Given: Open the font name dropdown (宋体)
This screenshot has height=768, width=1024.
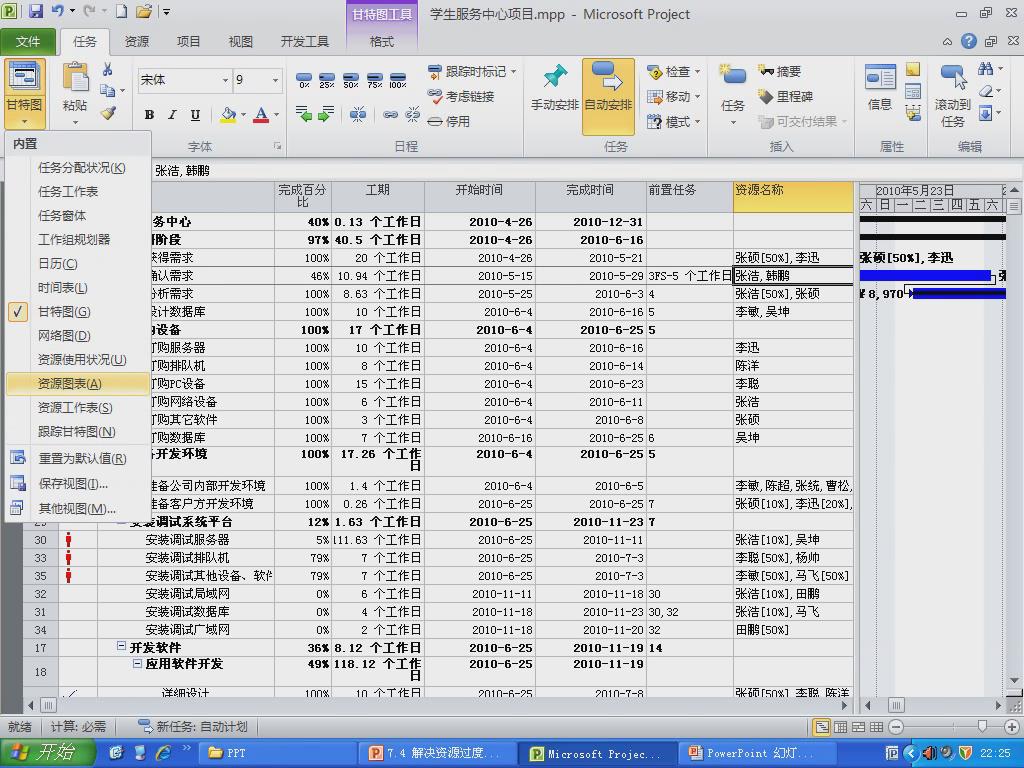Looking at the screenshot, I should pos(225,80).
